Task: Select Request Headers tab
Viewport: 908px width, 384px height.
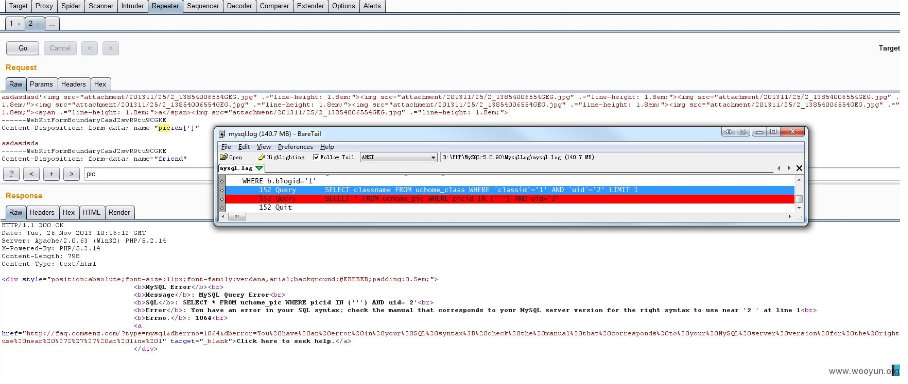Action: coord(74,84)
